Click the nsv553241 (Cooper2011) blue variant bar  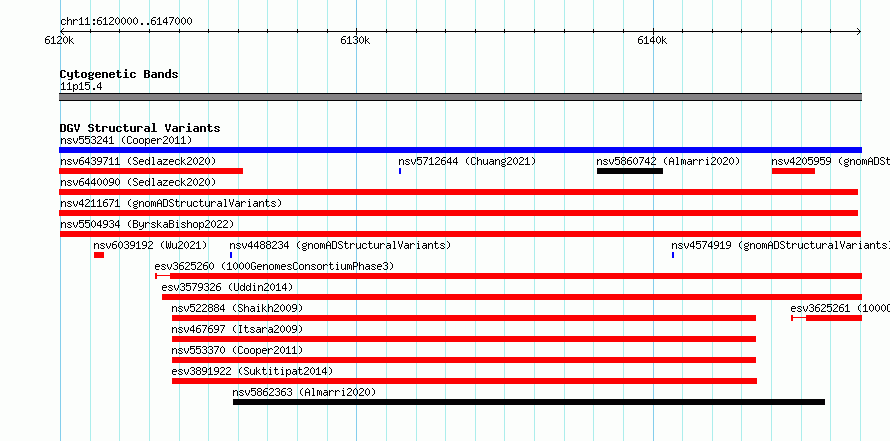click(460, 150)
